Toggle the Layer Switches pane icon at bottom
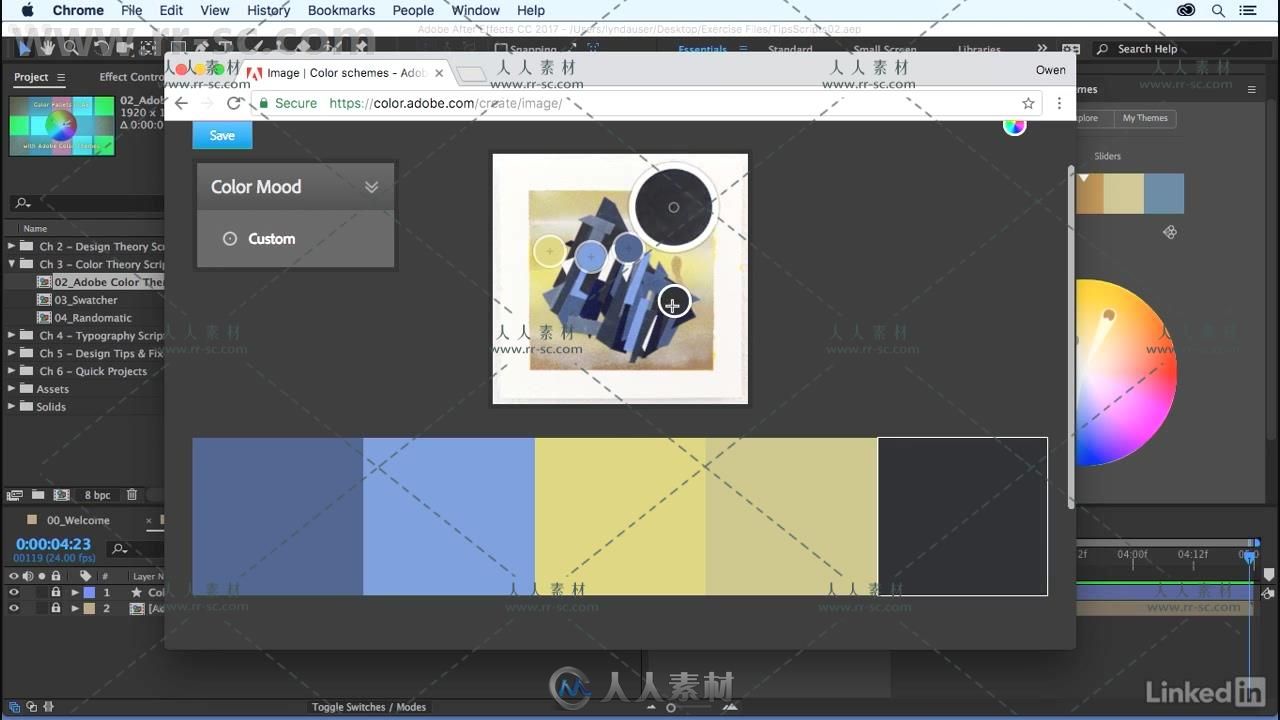The image size is (1280, 720). click(14, 707)
